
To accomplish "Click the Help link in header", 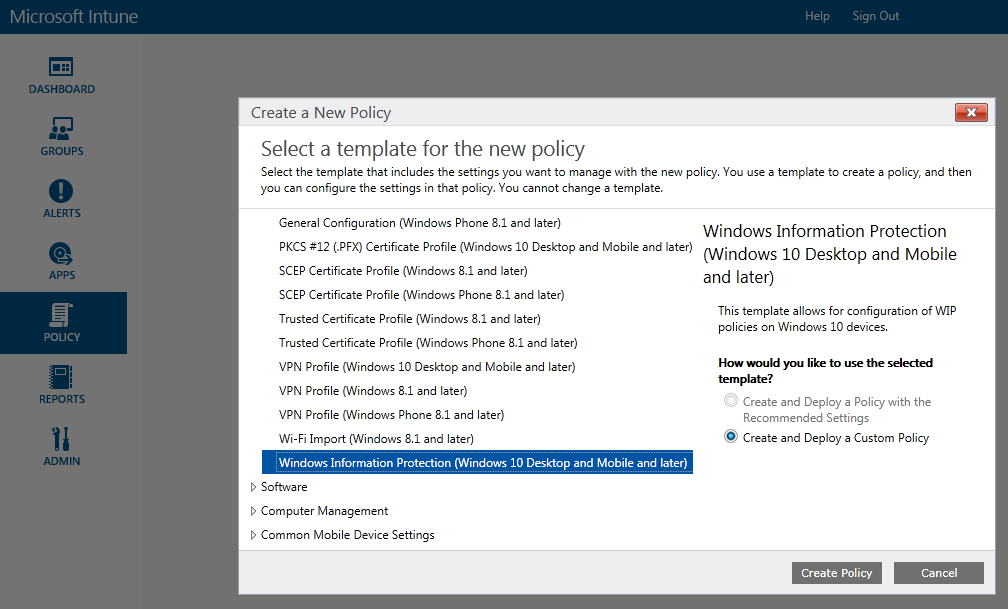I will point(817,16).
